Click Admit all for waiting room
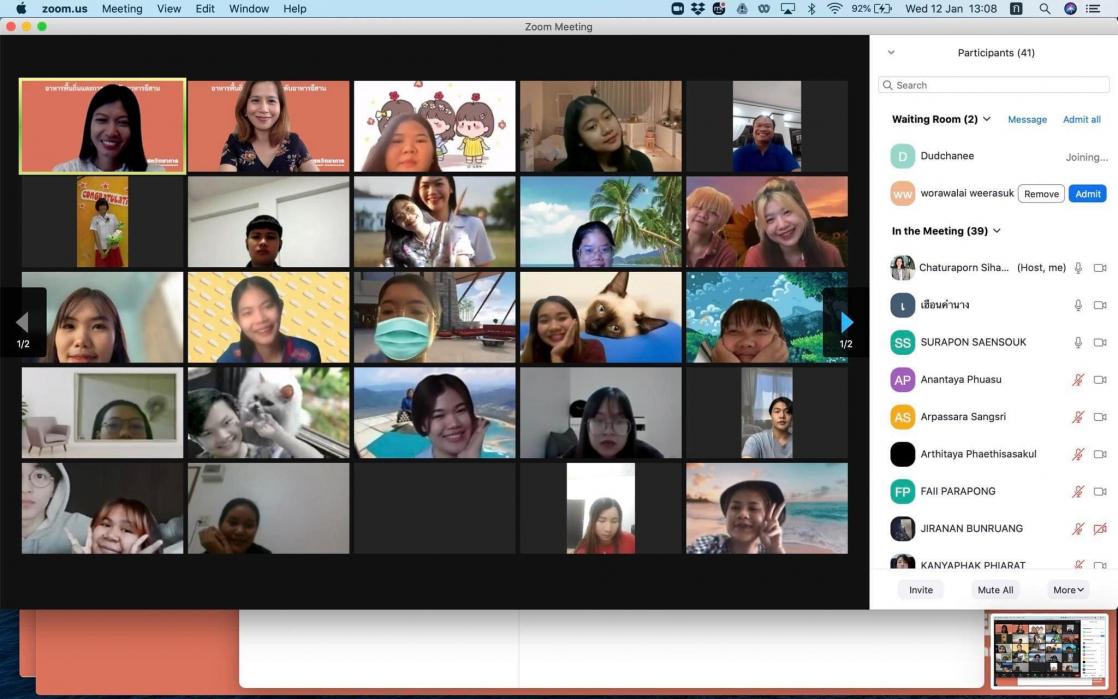Viewport: 1118px width, 699px height. coord(1081,120)
